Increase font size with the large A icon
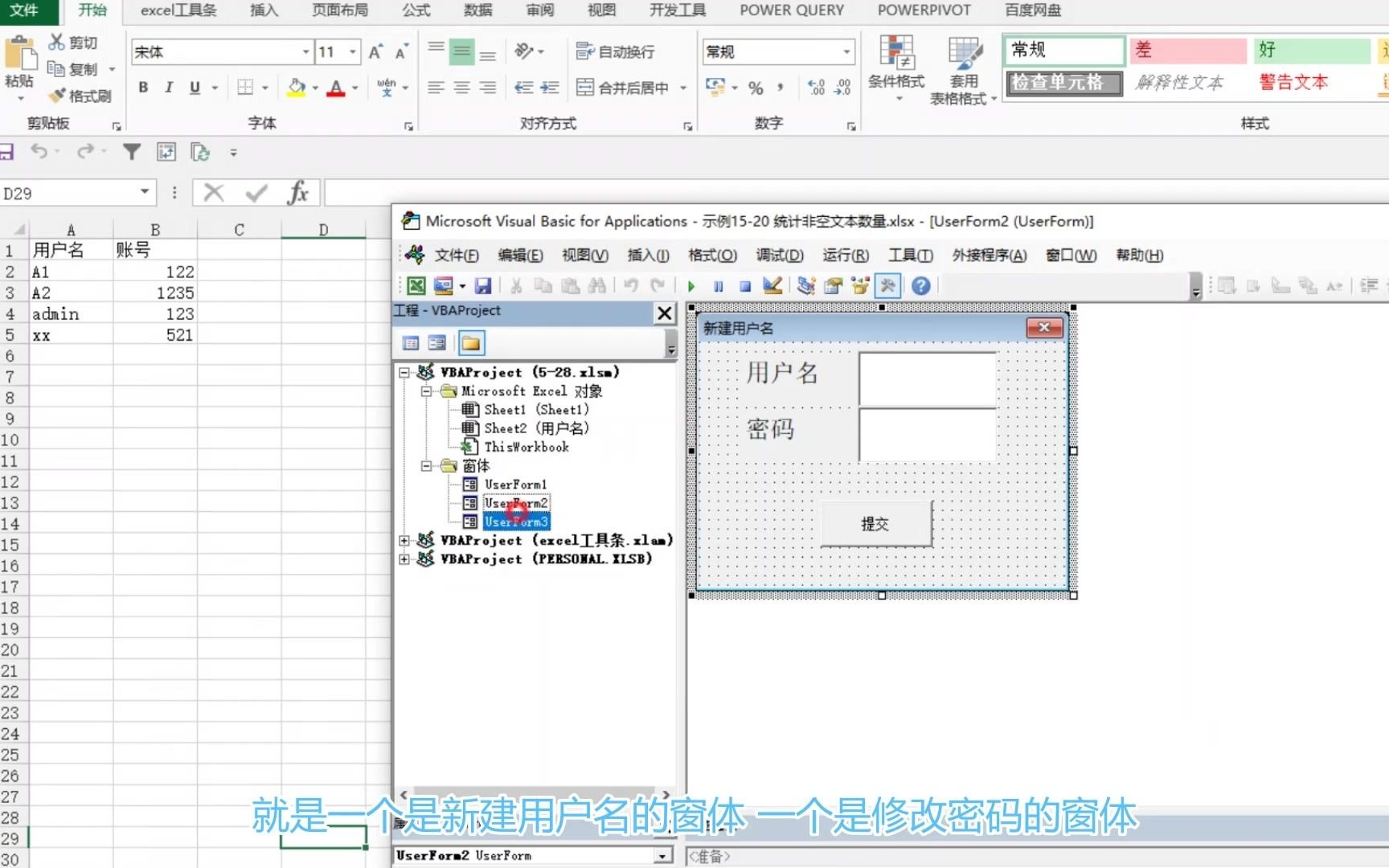 tap(375, 52)
